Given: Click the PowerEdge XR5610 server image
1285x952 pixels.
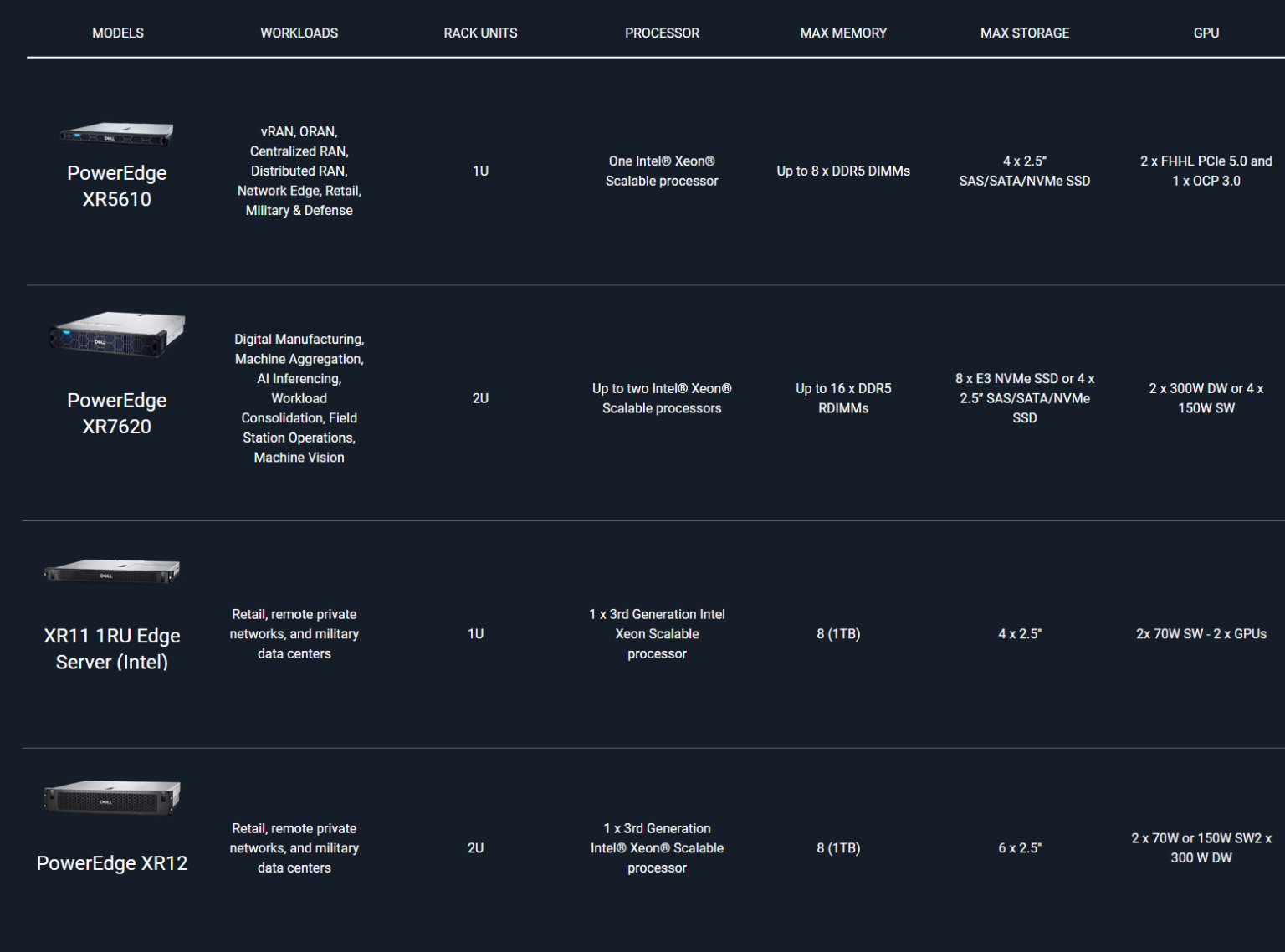Looking at the screenshot, I should pos(116,134).
